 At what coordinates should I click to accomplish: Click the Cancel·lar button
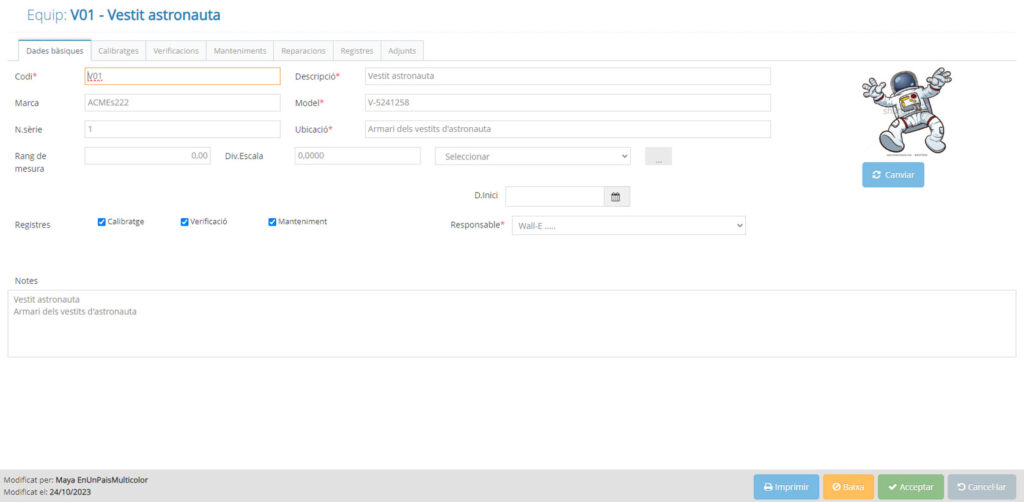(x=982, y=487)
